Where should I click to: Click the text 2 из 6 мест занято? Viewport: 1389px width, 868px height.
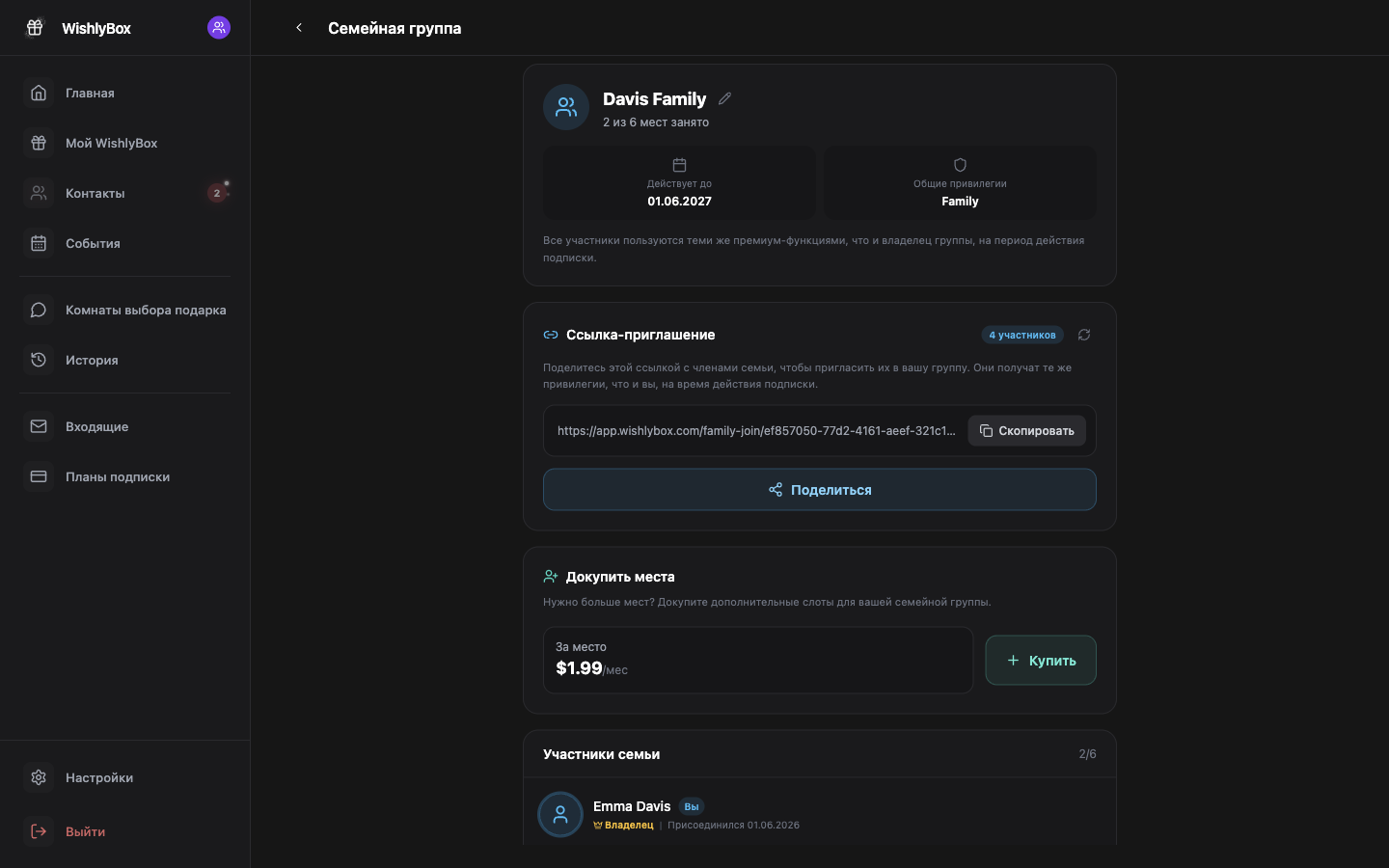[x=656, y=122]
